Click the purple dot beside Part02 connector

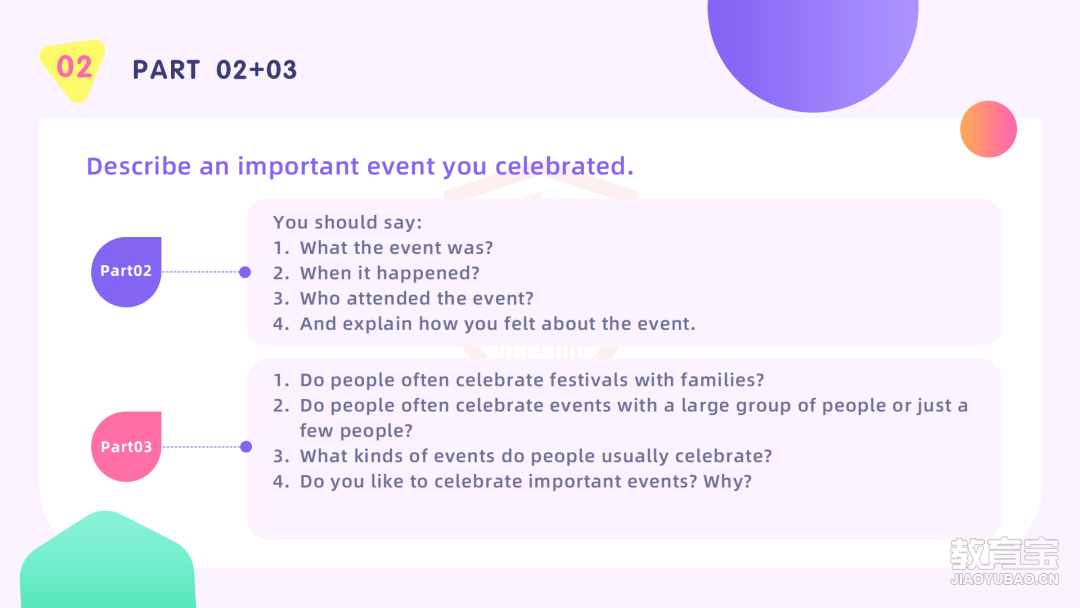[x=245, y=272]
